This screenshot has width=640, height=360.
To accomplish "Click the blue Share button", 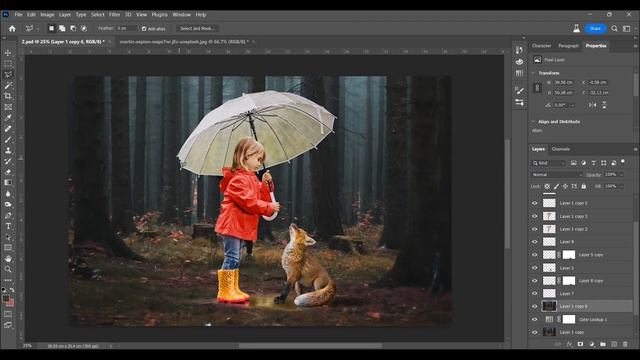I will click(595, 29).
